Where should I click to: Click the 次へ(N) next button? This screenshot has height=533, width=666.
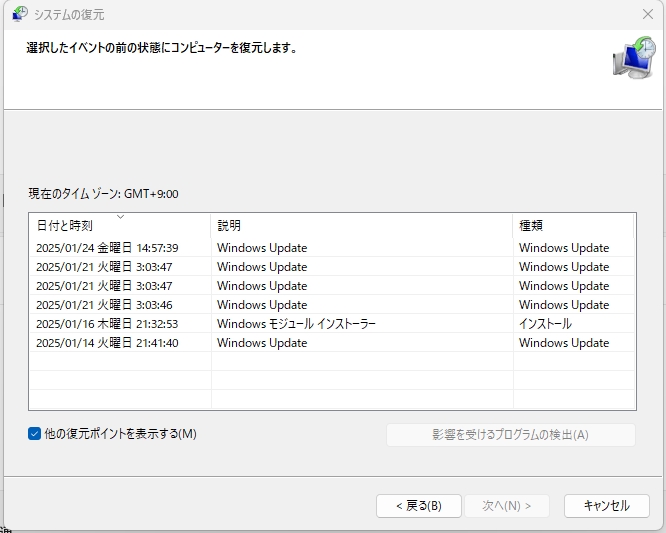(507, 506)
